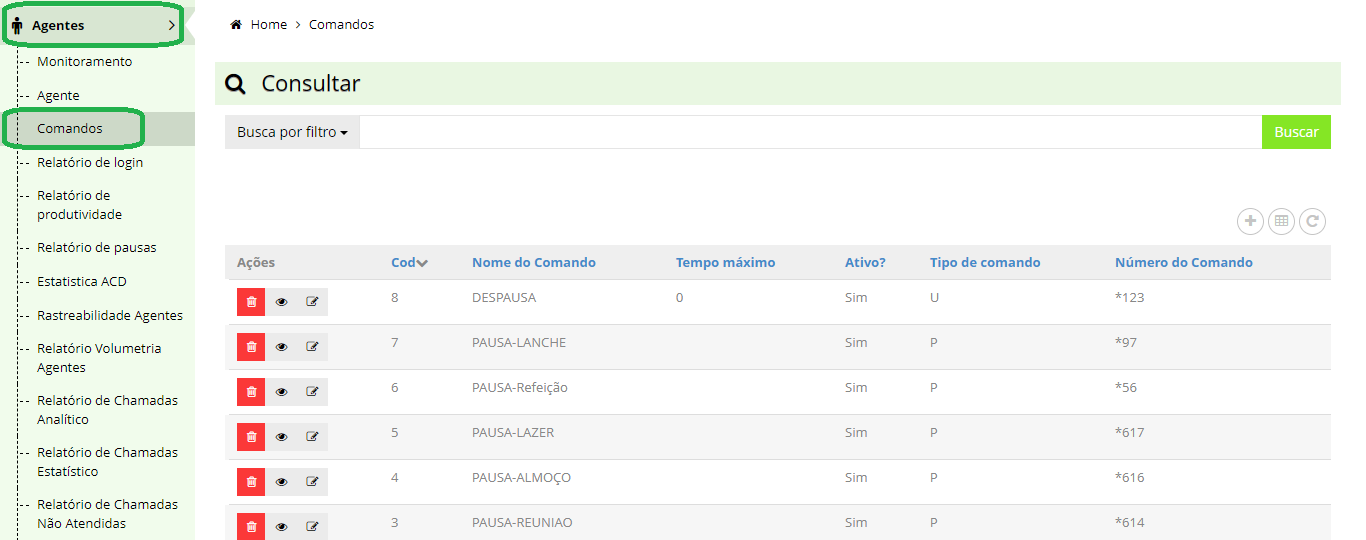Screen dimensions: 1366x540
Task: Refresh the command list
Action: (1312, 221)
